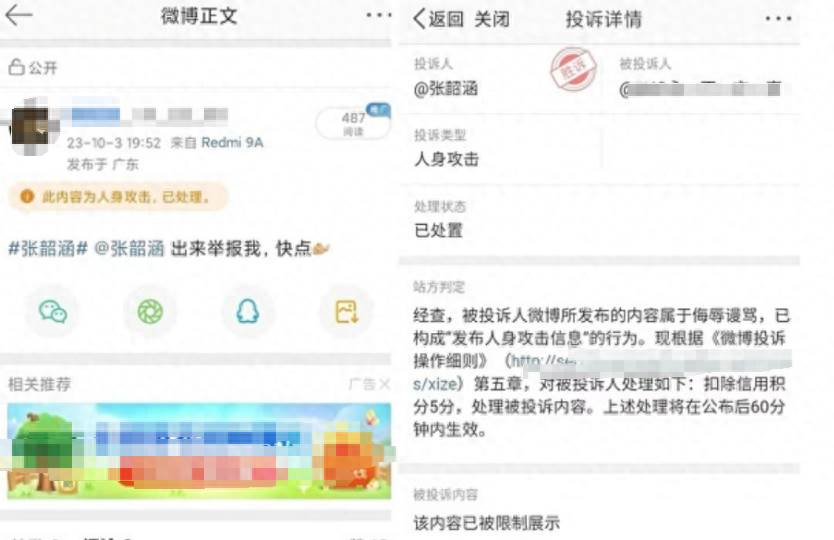Image resolution: width=834 pixels, height=540 pixels.
Task: Tap the poster's avatar thumbnail
Action: point(30,127)
